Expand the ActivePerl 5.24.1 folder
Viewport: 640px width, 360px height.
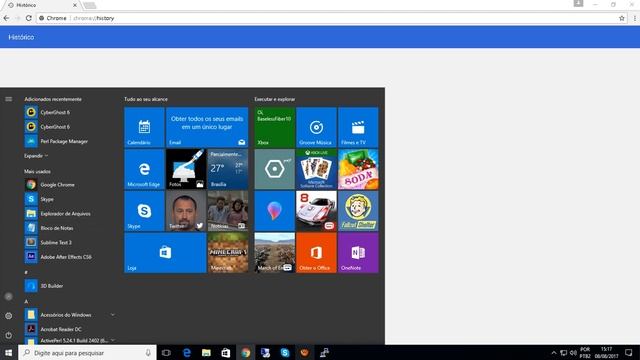pos(69,340)
